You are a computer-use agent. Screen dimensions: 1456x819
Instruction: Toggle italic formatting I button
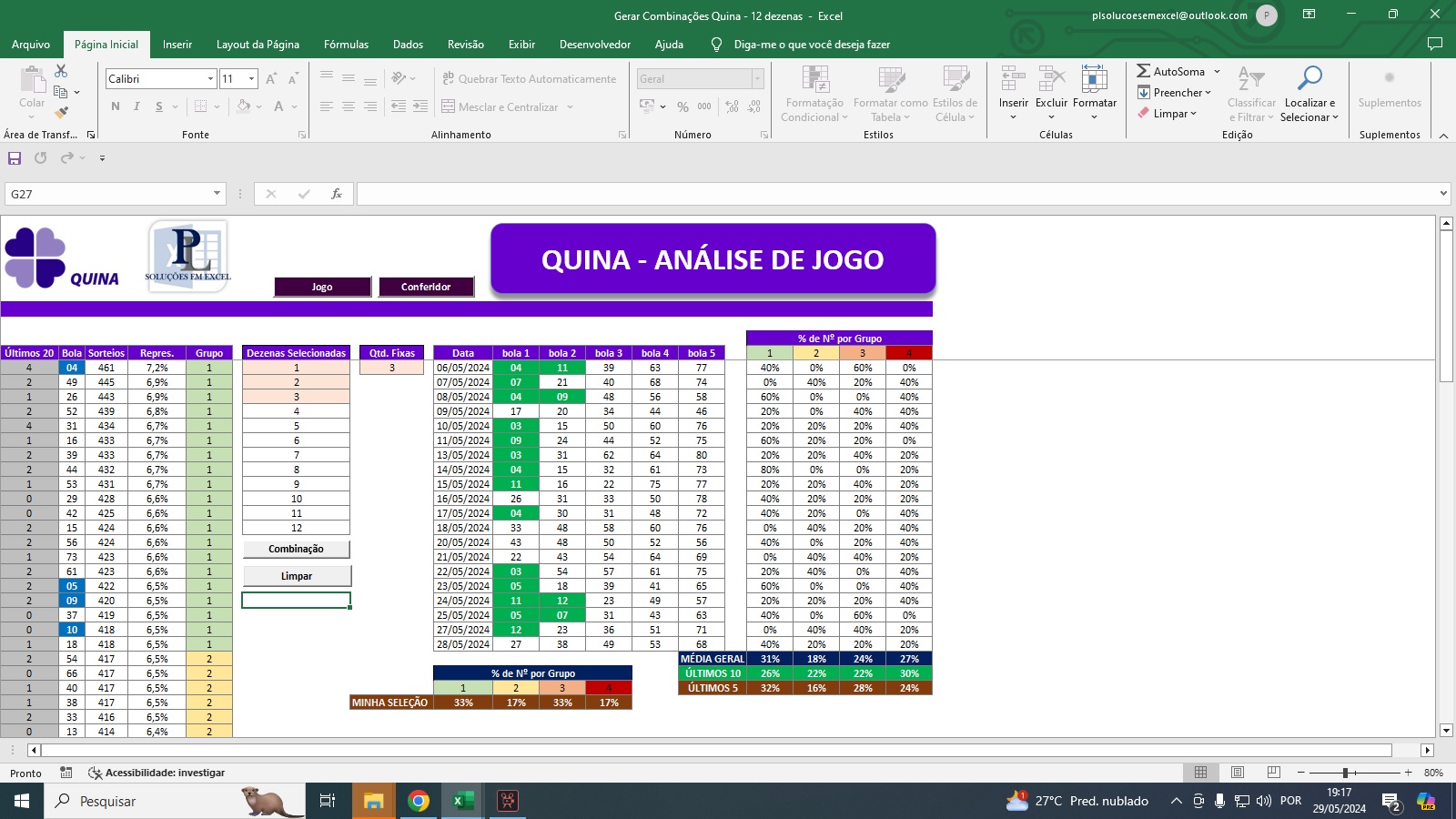[136, 106]
